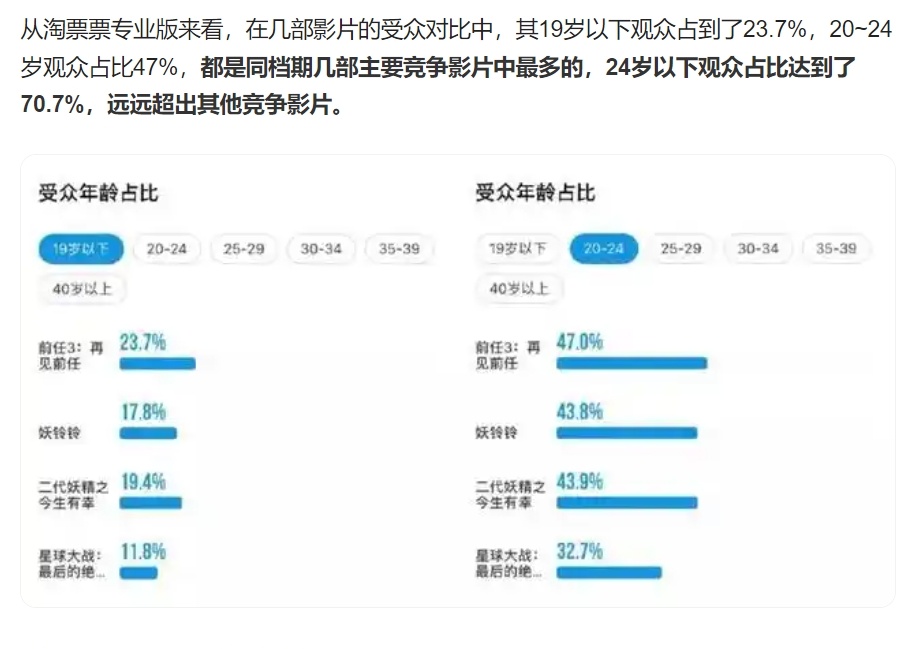Click the 40岁以上 pill on the left panel
This screenshot has height=649, width=919.
tap(81, 289)
